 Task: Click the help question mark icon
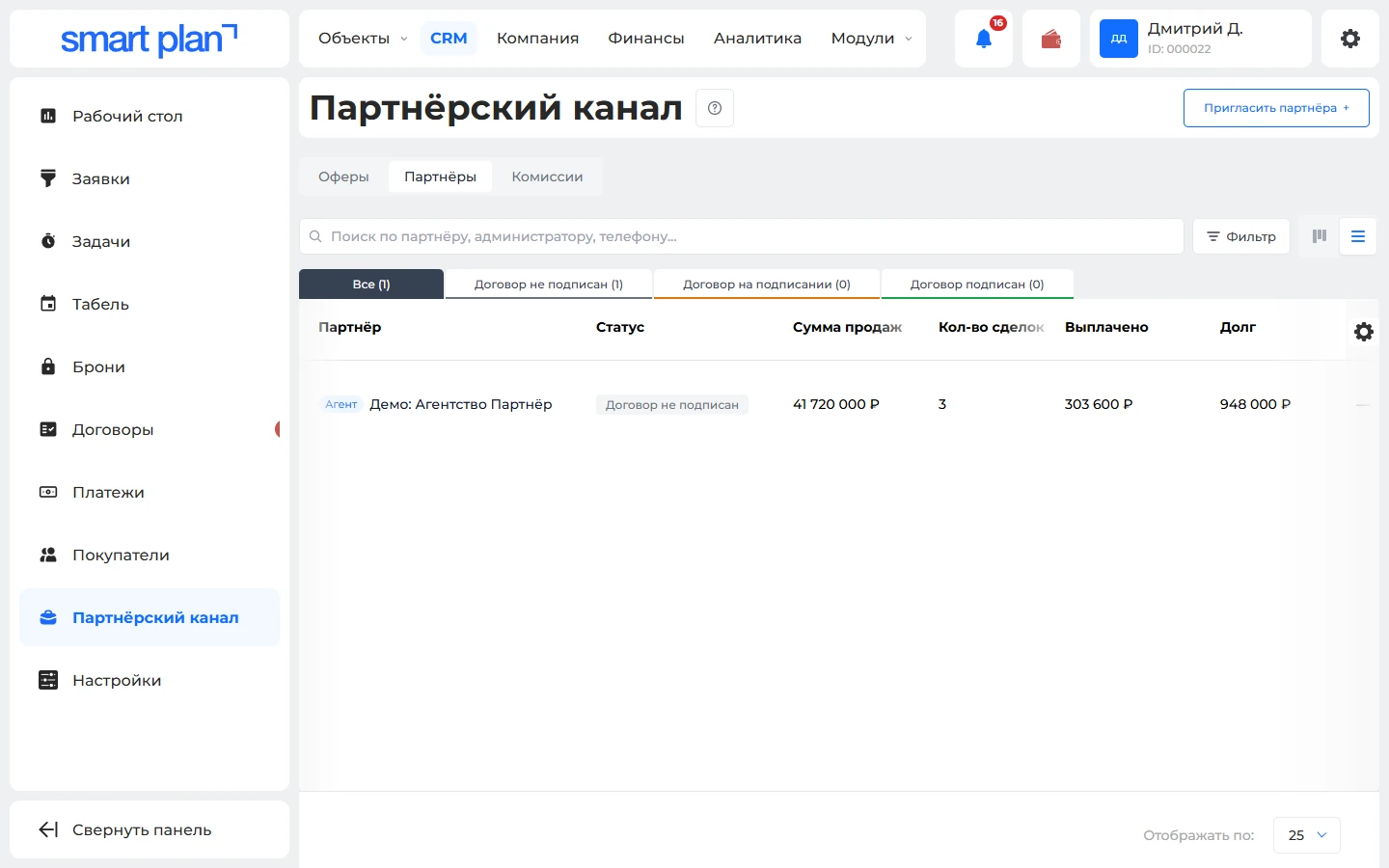(x=715, y=108)
